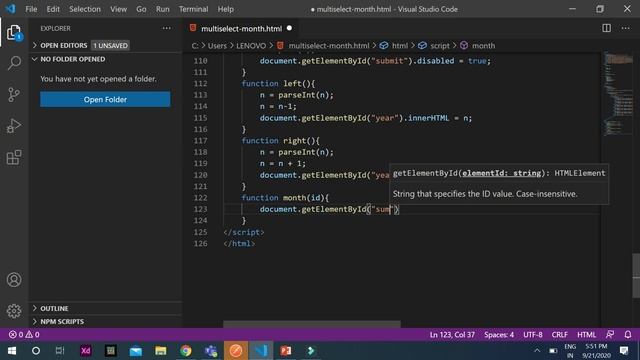Open PowerPoint from the taskbar

point(286,351)
